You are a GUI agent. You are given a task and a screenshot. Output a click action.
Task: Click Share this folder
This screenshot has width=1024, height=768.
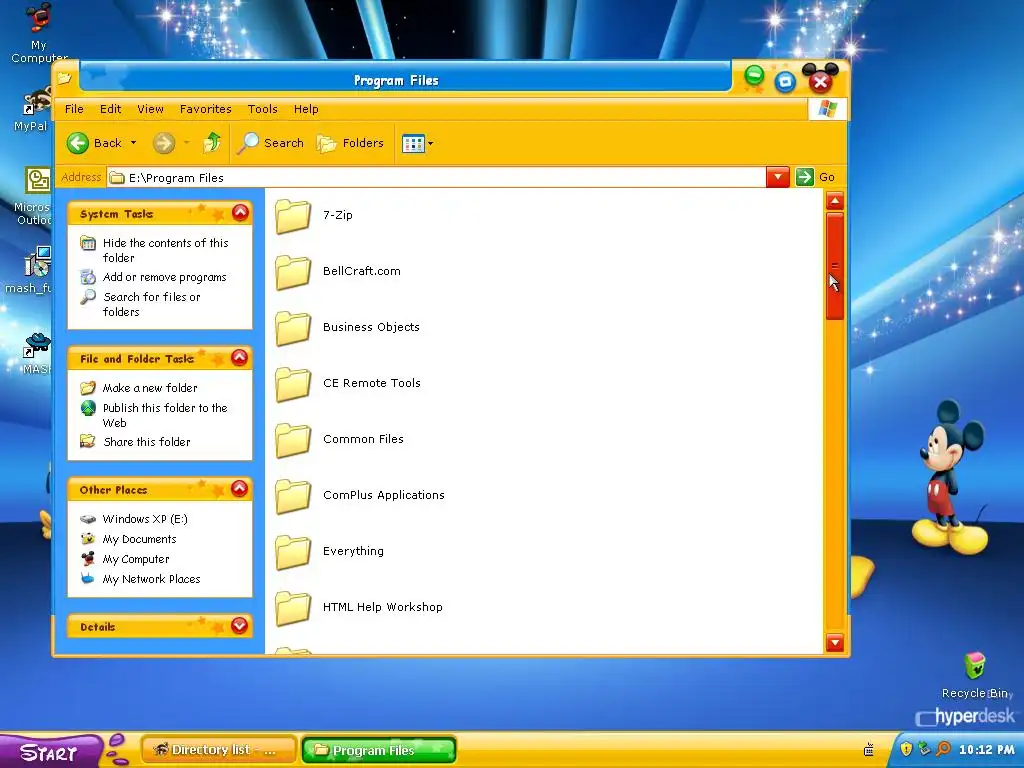point(135,442)
